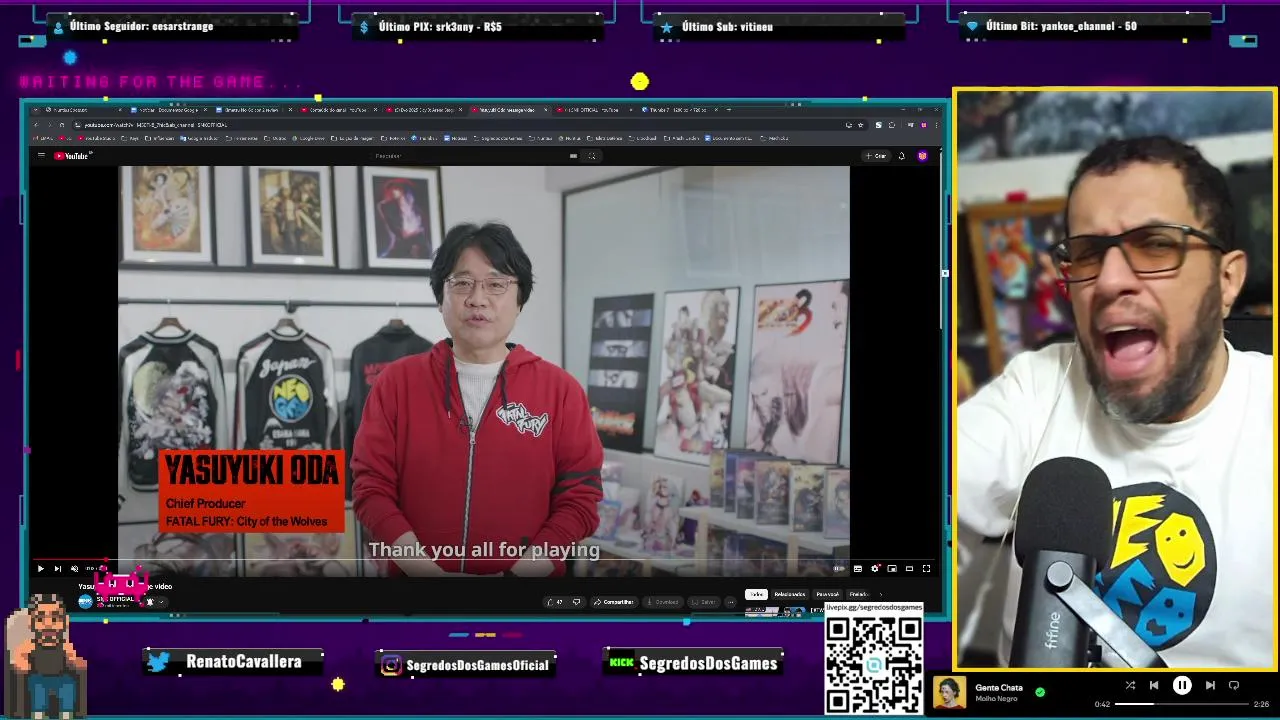Image resolution: width=1280 pixels, height=720 pixels.
Task: Click the YouTube search magnifier button
Action: [x=592, y=156]
